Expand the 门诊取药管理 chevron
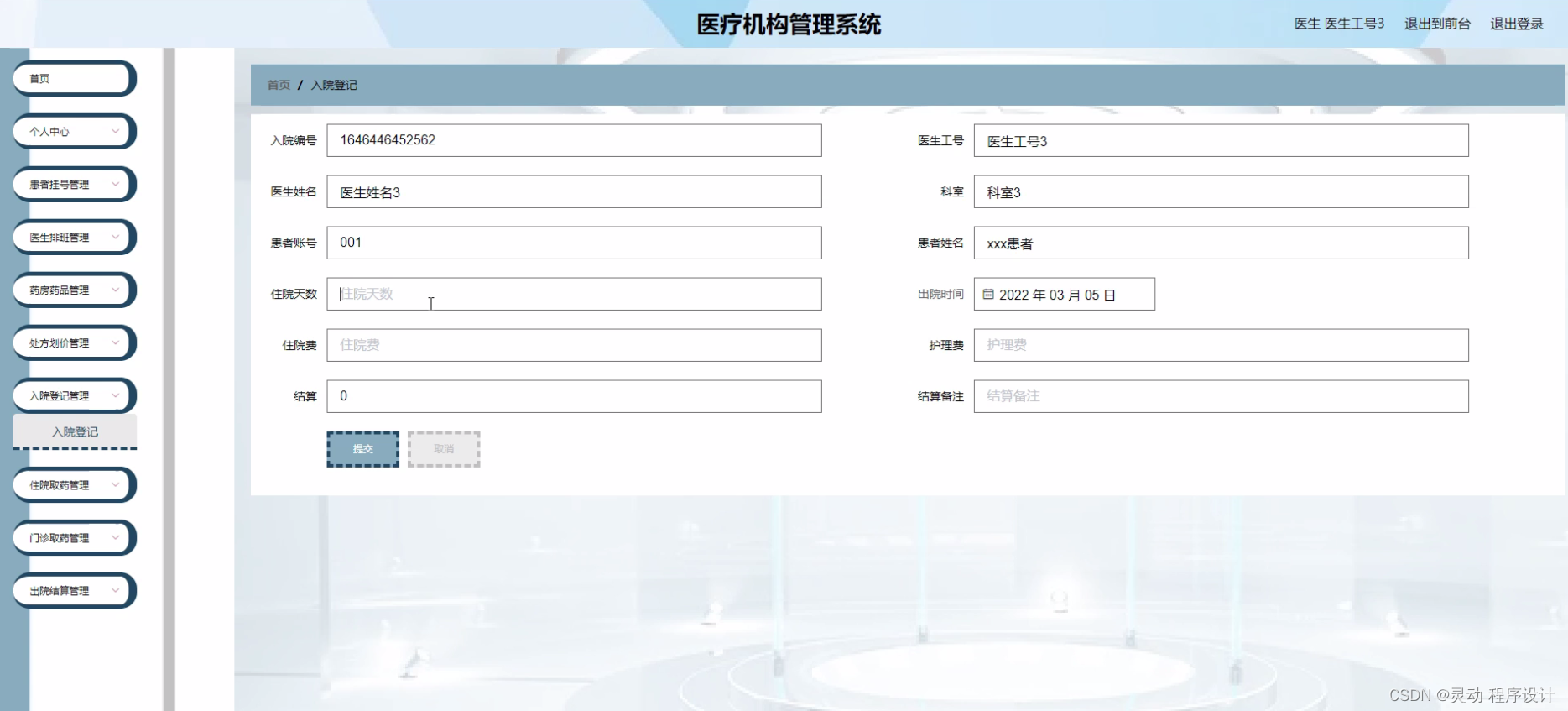1568x711 pixels. (x=115, y=537)
